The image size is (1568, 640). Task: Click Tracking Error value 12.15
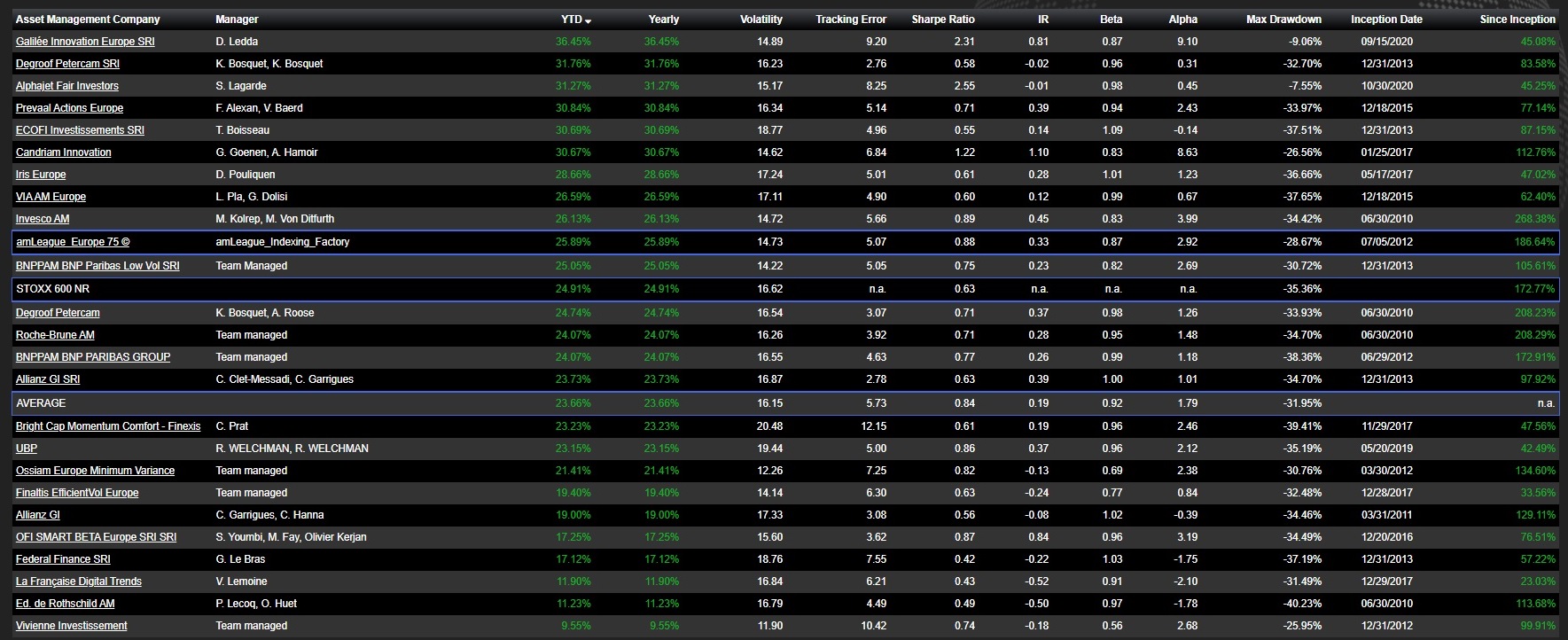[873, 426]
